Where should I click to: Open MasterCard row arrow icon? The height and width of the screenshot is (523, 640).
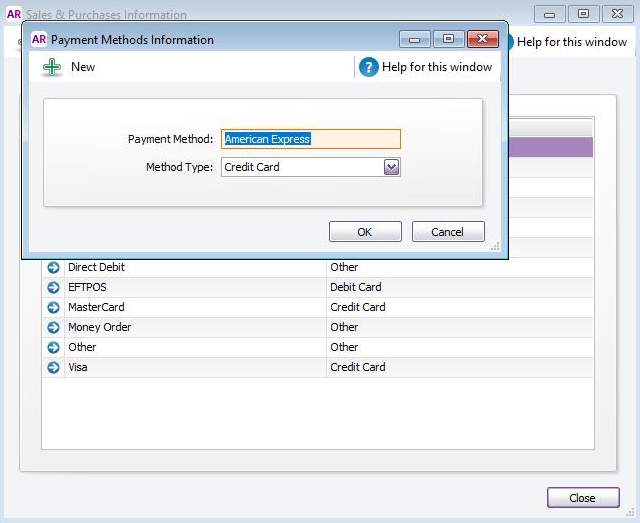click(x=53, y=307)
